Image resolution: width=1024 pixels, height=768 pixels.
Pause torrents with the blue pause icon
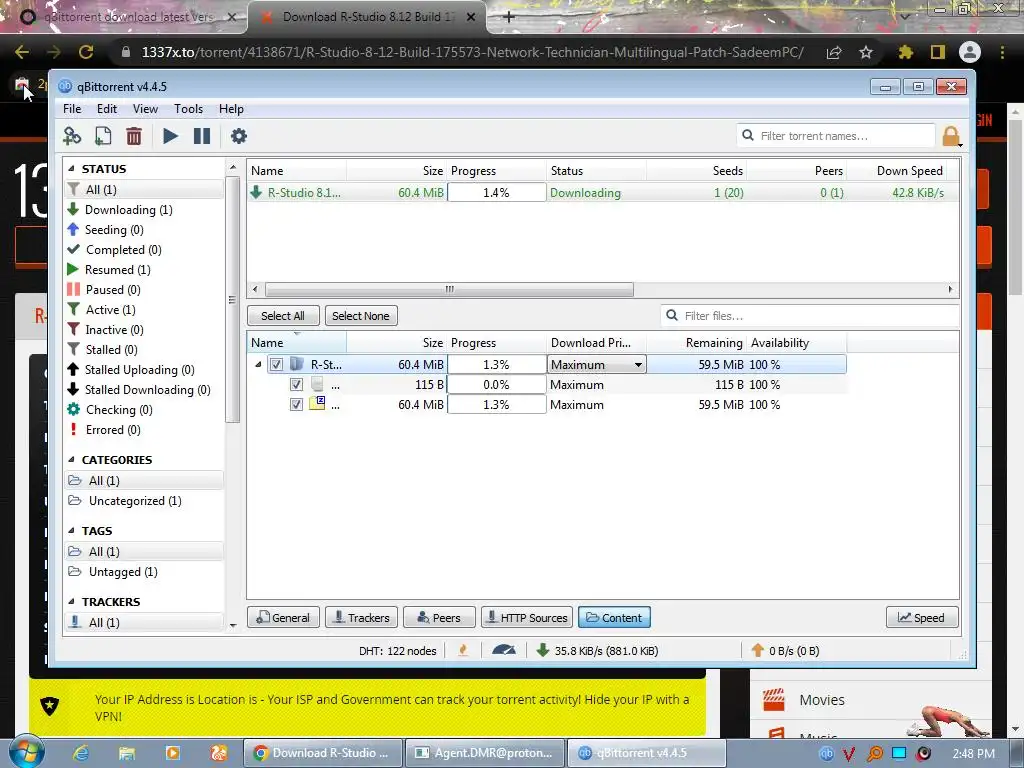[x=202, y=136]
